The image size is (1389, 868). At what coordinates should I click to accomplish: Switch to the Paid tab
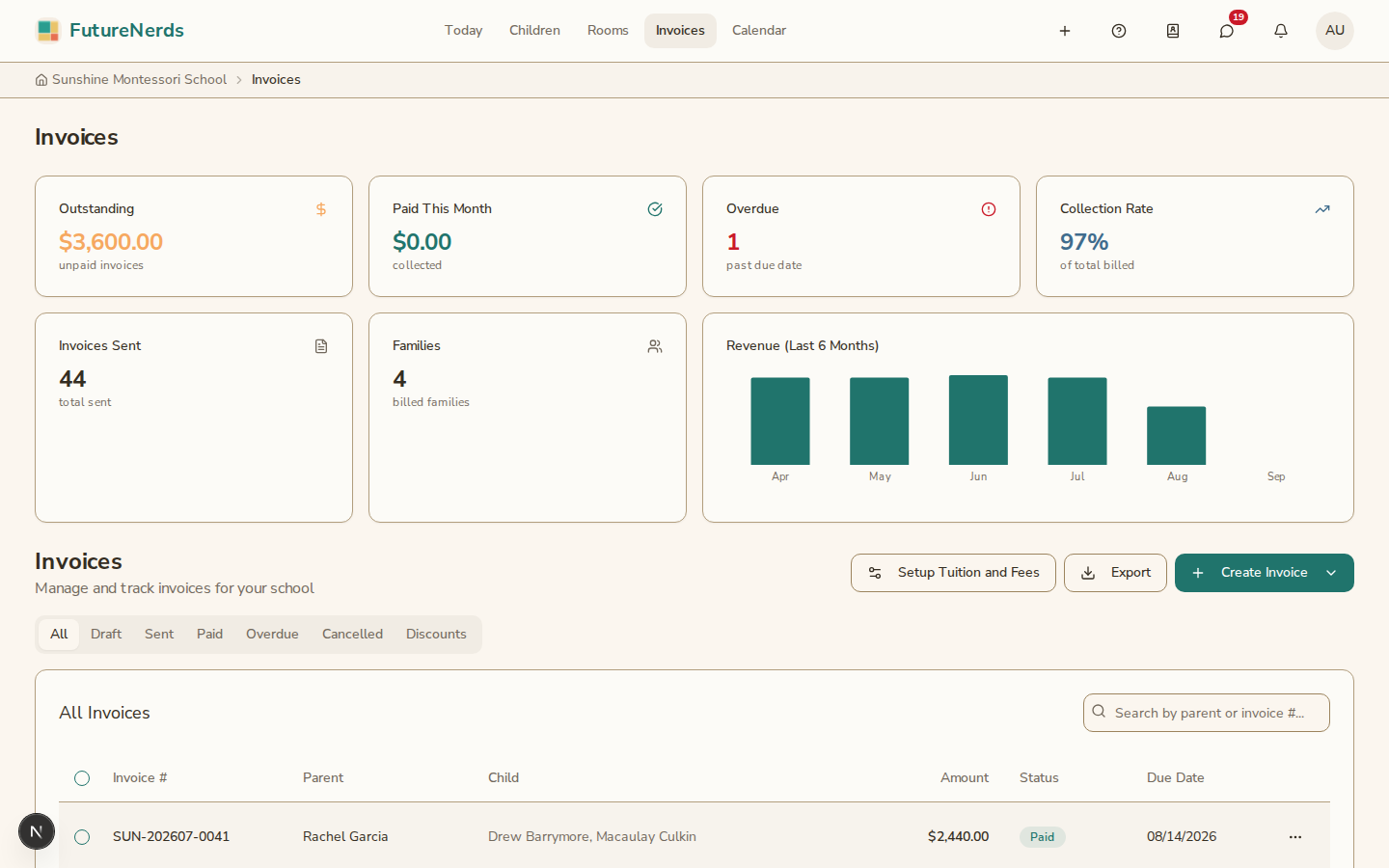209,635
